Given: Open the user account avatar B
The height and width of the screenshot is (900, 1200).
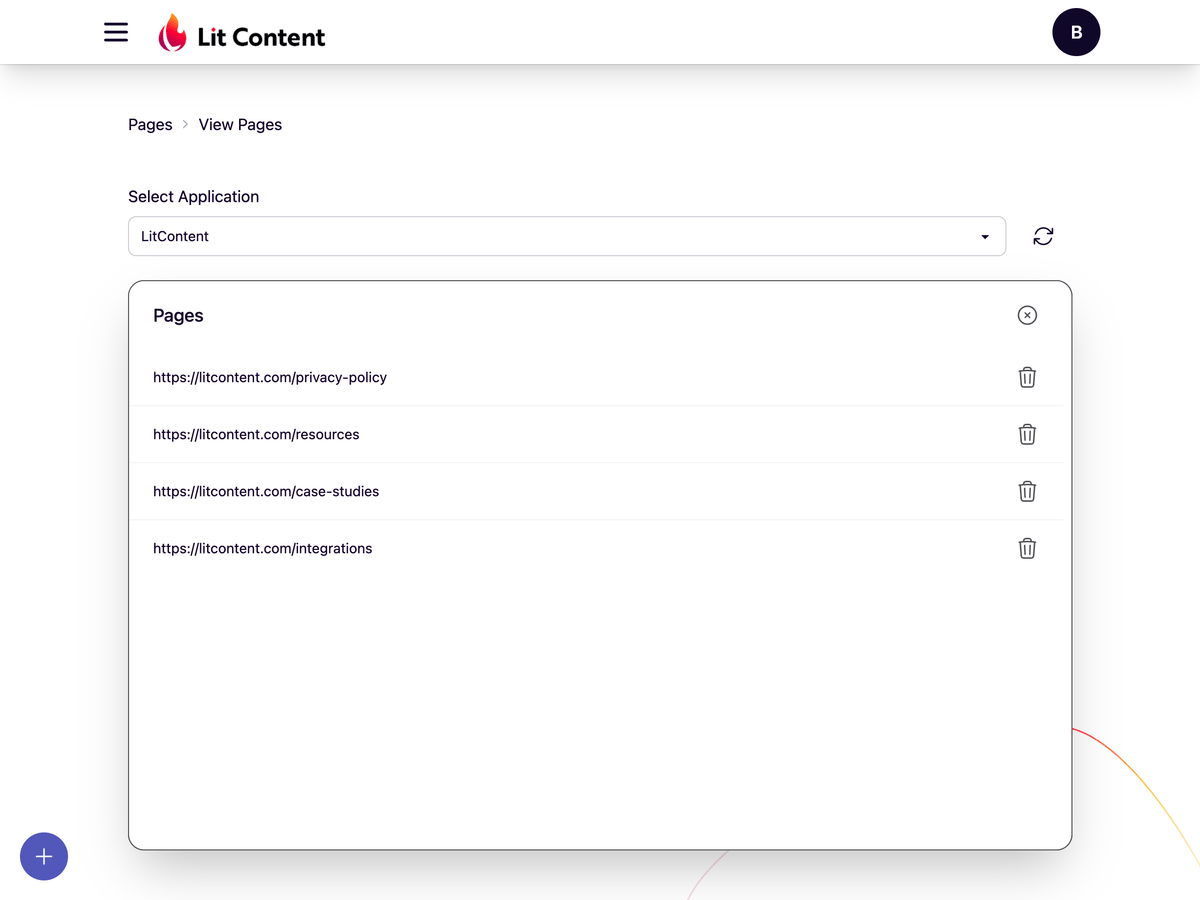Looking at the screenshot, I should pos(1076,32).
